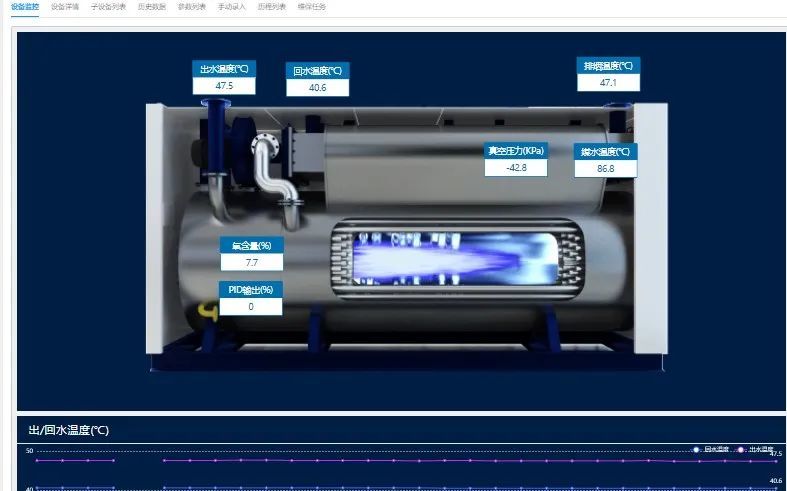Image resolution: width=787 pixels, height=491 pixels.
Task: Click the 出水温度 value 47.5
Action: pos(224,86)
